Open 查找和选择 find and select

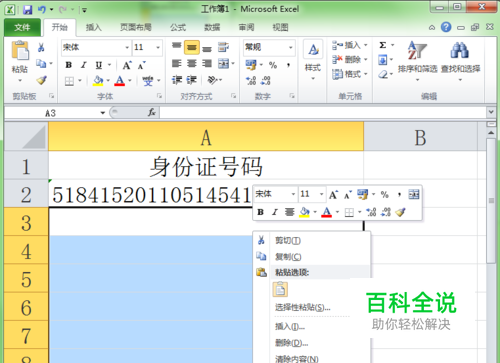tap(460, 60)
